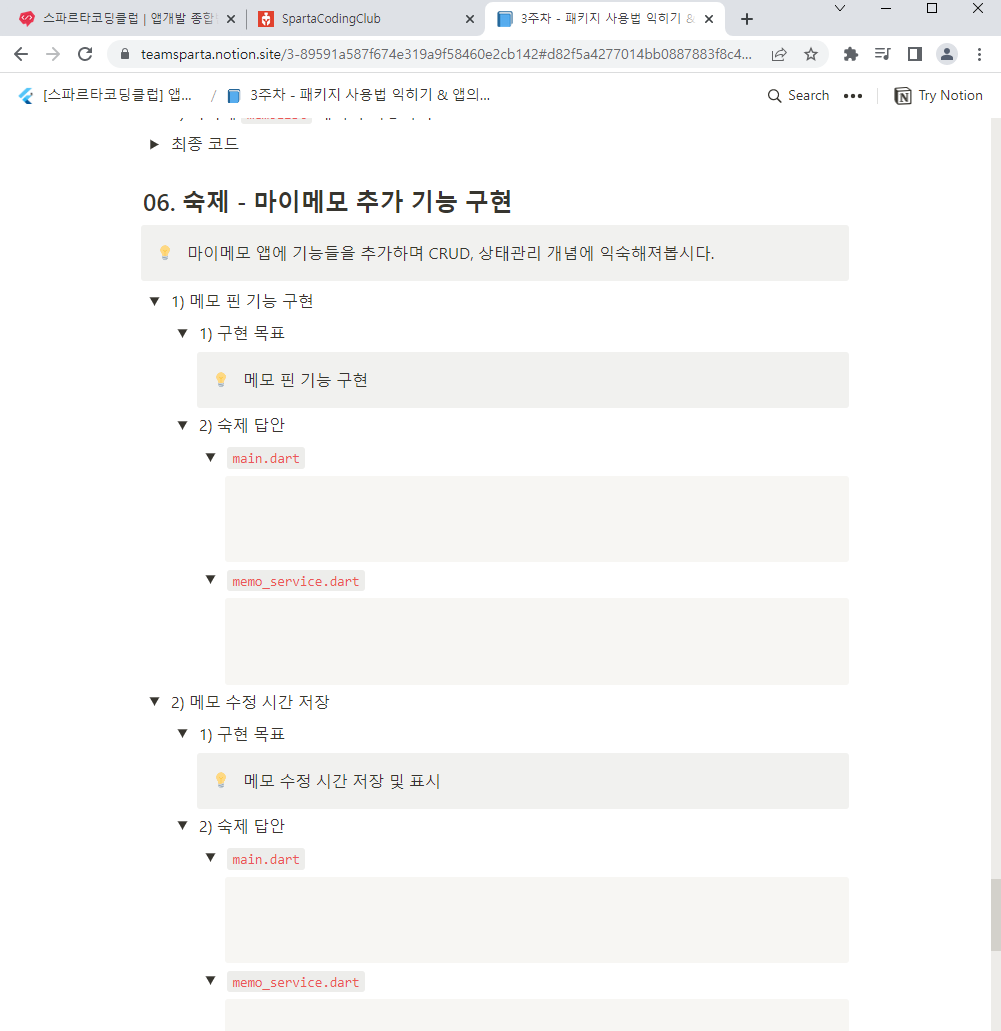
Task: Go back to the previous page
Action: (21, 54)
